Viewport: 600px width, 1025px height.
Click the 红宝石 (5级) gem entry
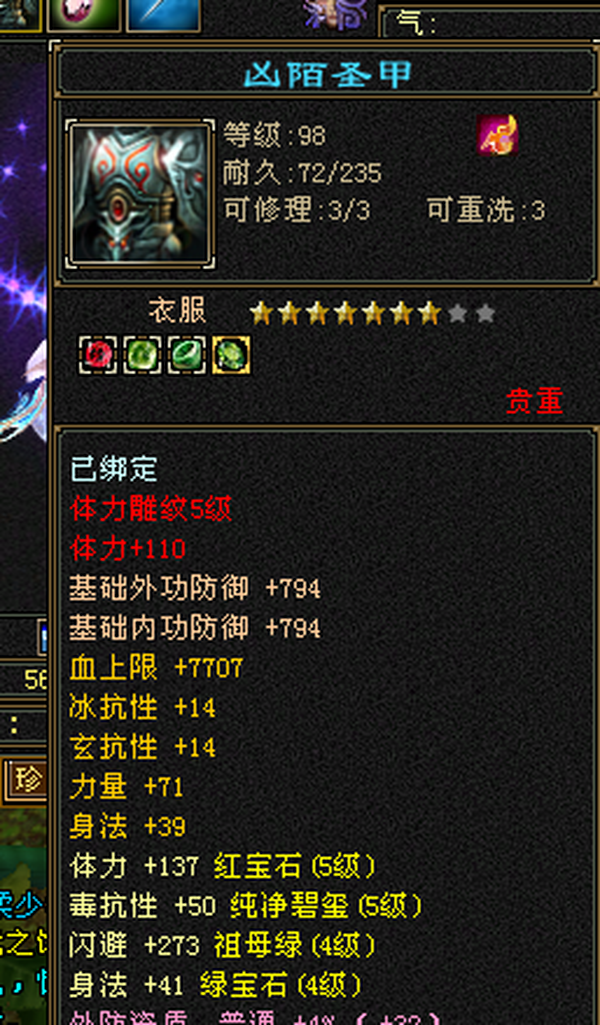tap(295, 867)
